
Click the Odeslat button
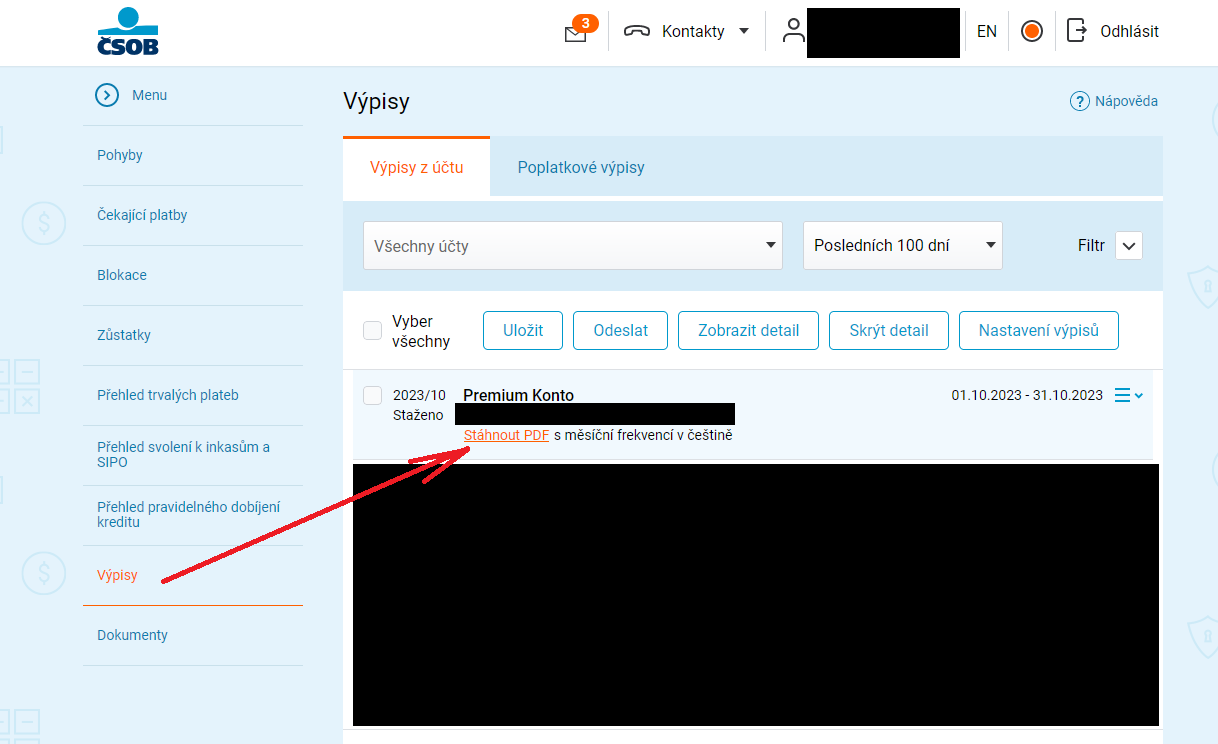[620, 330]
